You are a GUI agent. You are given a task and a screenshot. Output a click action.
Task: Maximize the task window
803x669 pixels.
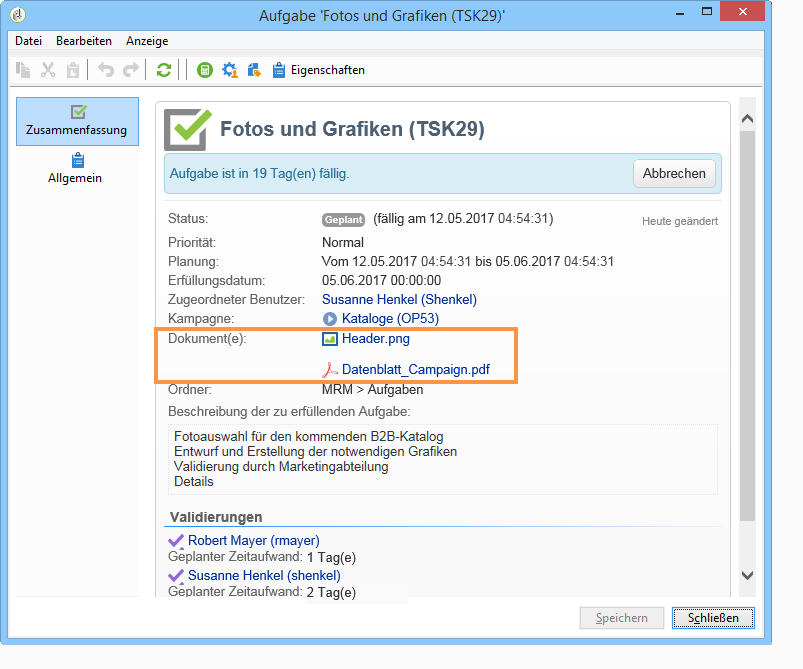point(707,12)
